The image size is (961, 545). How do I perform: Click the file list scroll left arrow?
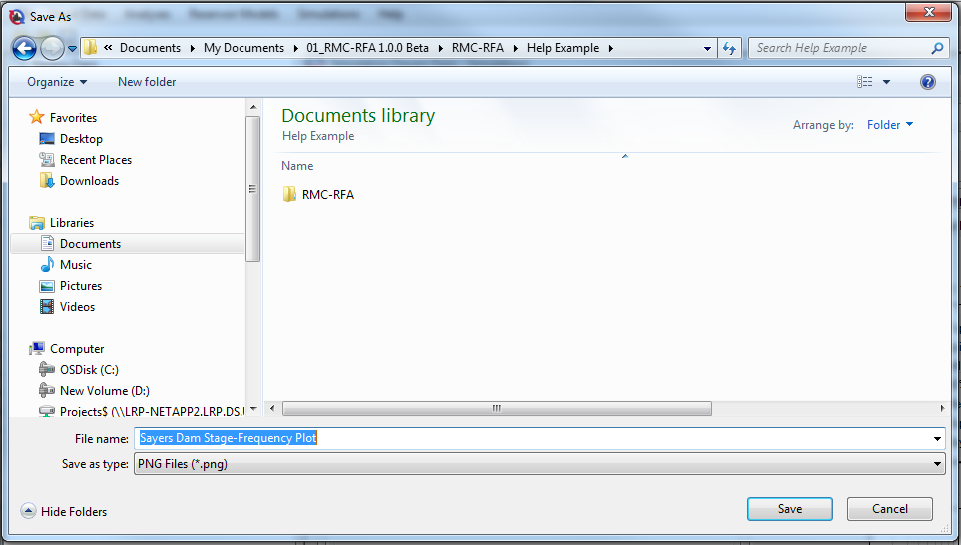pos(272,408)
